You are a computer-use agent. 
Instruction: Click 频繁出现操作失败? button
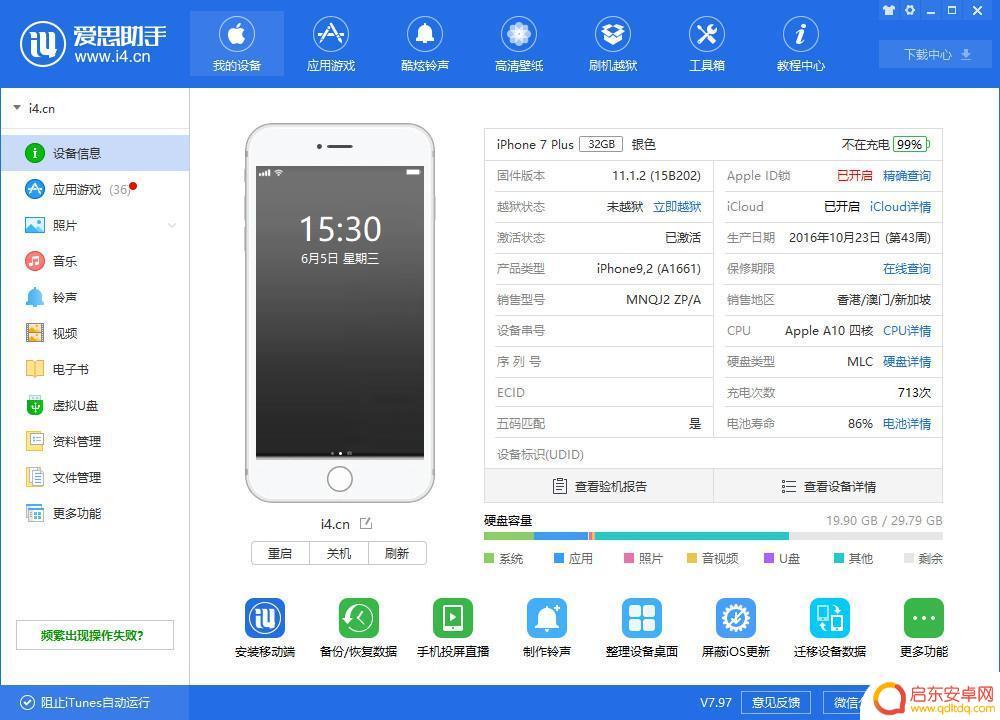pos(94,635)
